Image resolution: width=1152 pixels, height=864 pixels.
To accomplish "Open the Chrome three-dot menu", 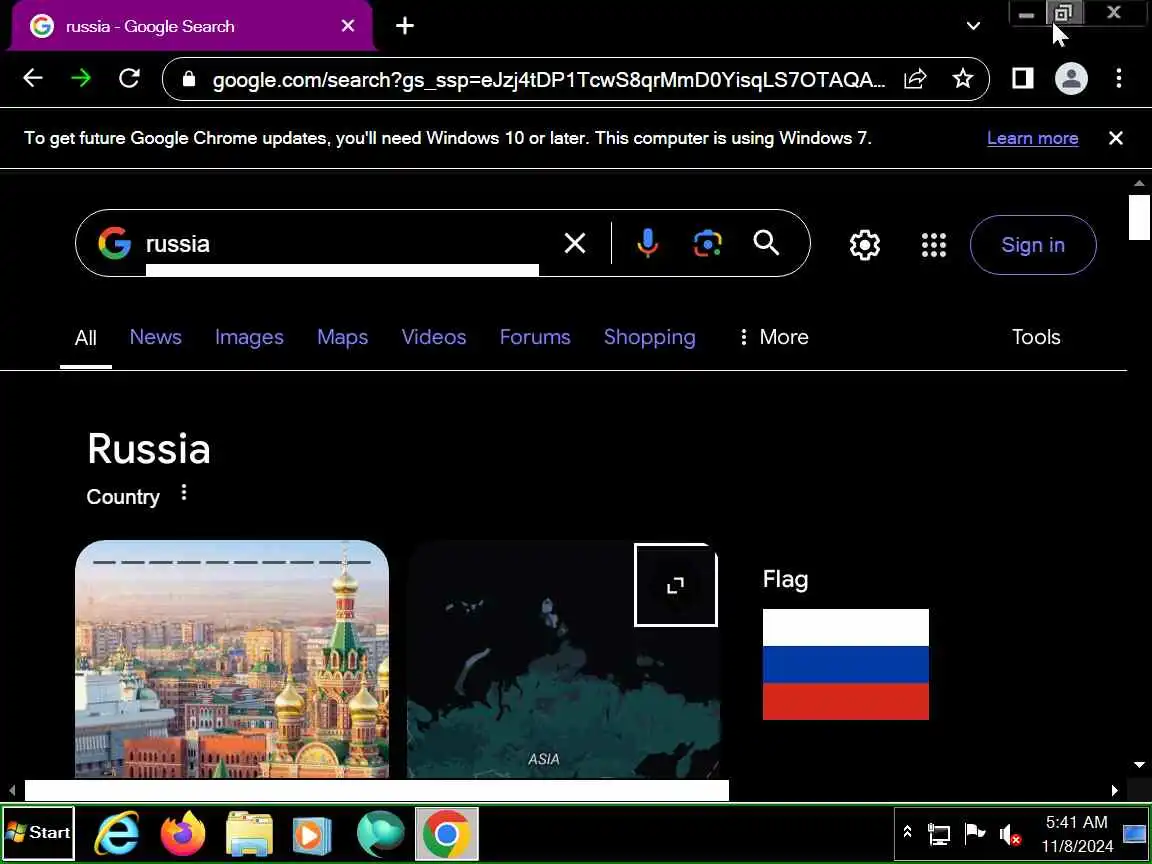I will click(1118, 79).
